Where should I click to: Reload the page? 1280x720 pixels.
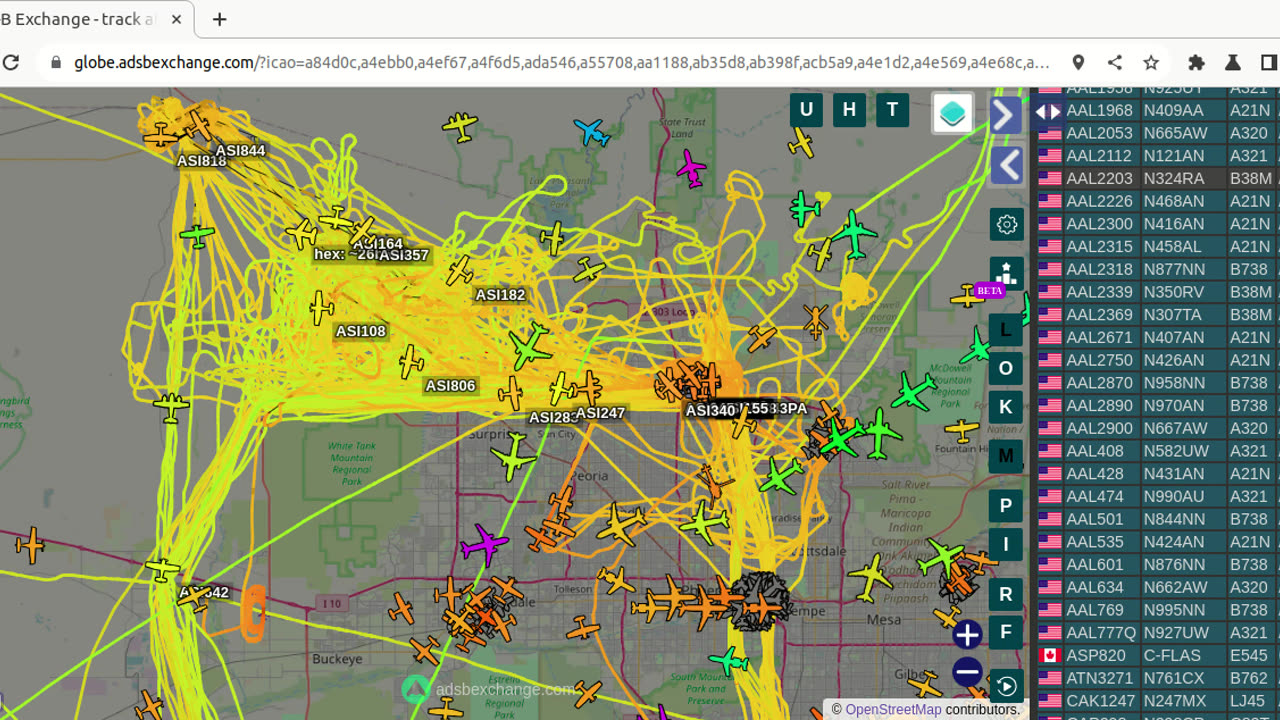[11, 62]
